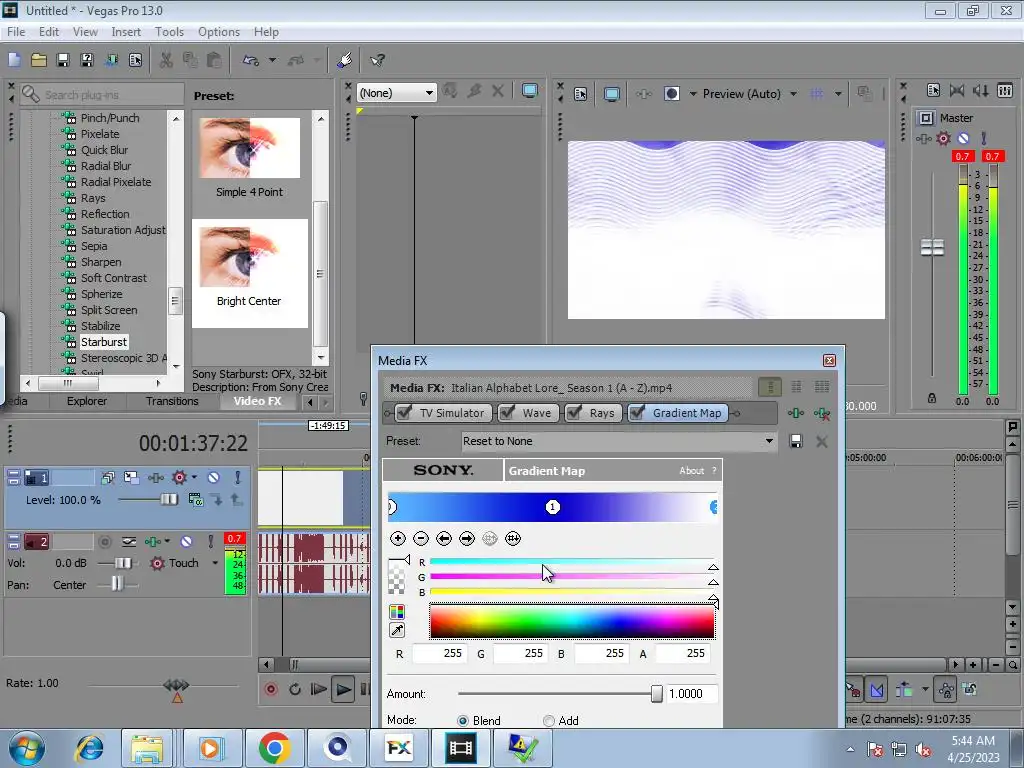Open plug-in chain icon in Media FX
1024x768 pixels.
(x=795, y=413)
